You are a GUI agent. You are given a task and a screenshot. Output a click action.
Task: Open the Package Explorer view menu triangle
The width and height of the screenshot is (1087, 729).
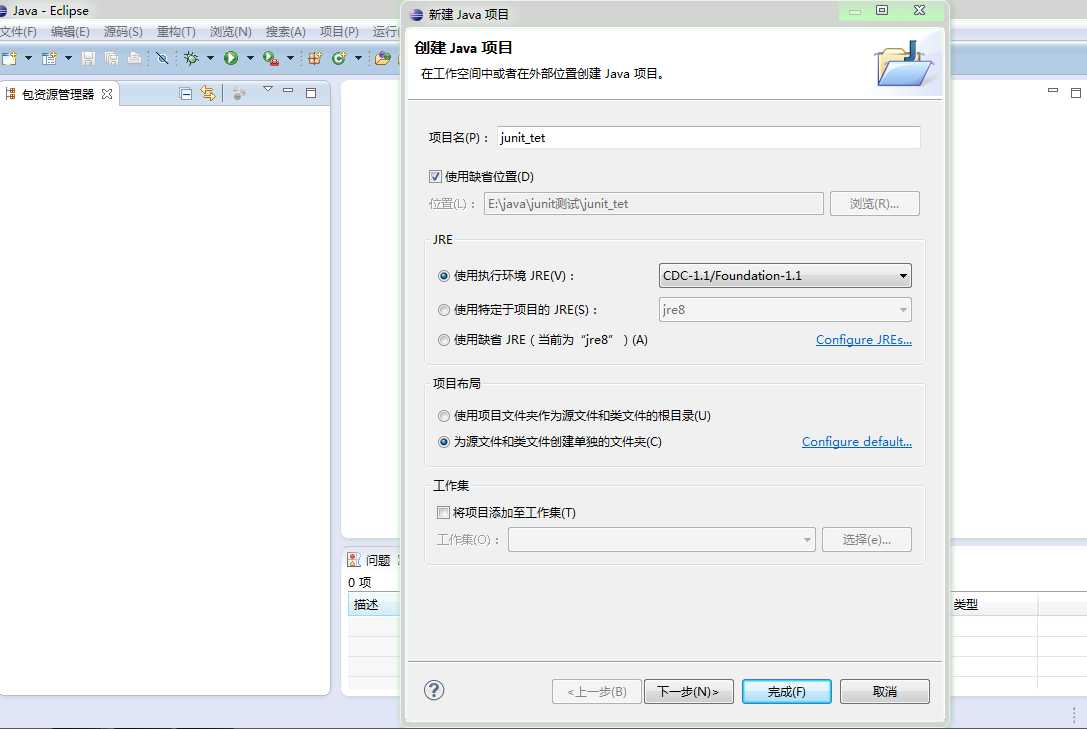pyautogui.click(x=268, y=89)
